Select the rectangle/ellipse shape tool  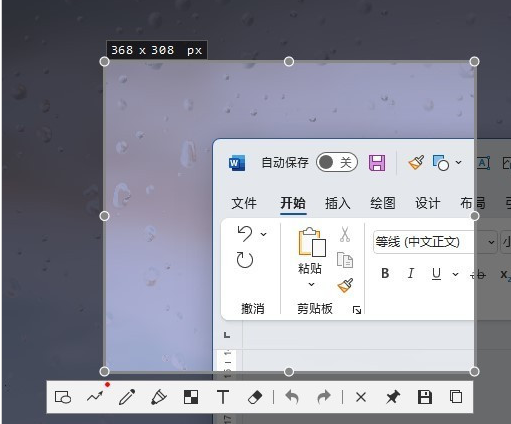pos(63,397)
